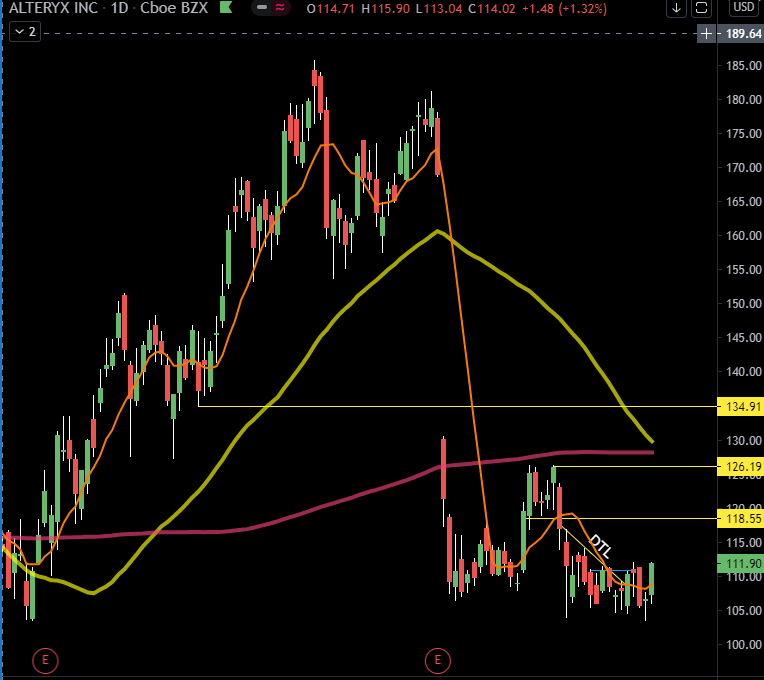Click the Cboe BZX exchange label
This screenshot has height=680, width=764.
174,8
